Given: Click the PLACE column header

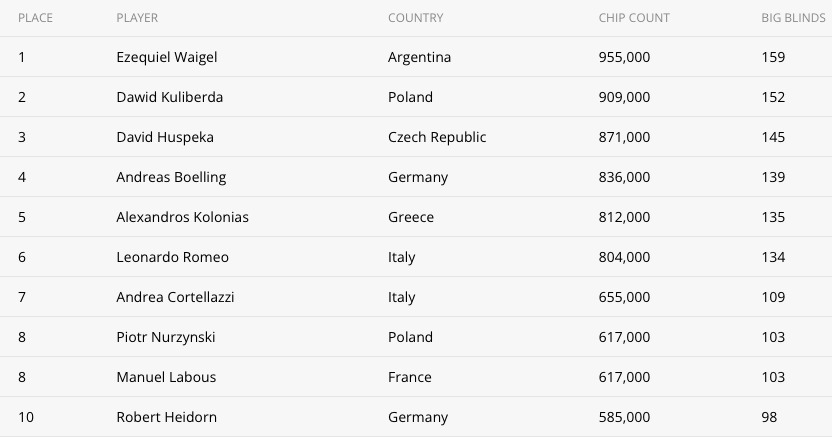Looking at the screenshot, I should click(x=35, y=18).
